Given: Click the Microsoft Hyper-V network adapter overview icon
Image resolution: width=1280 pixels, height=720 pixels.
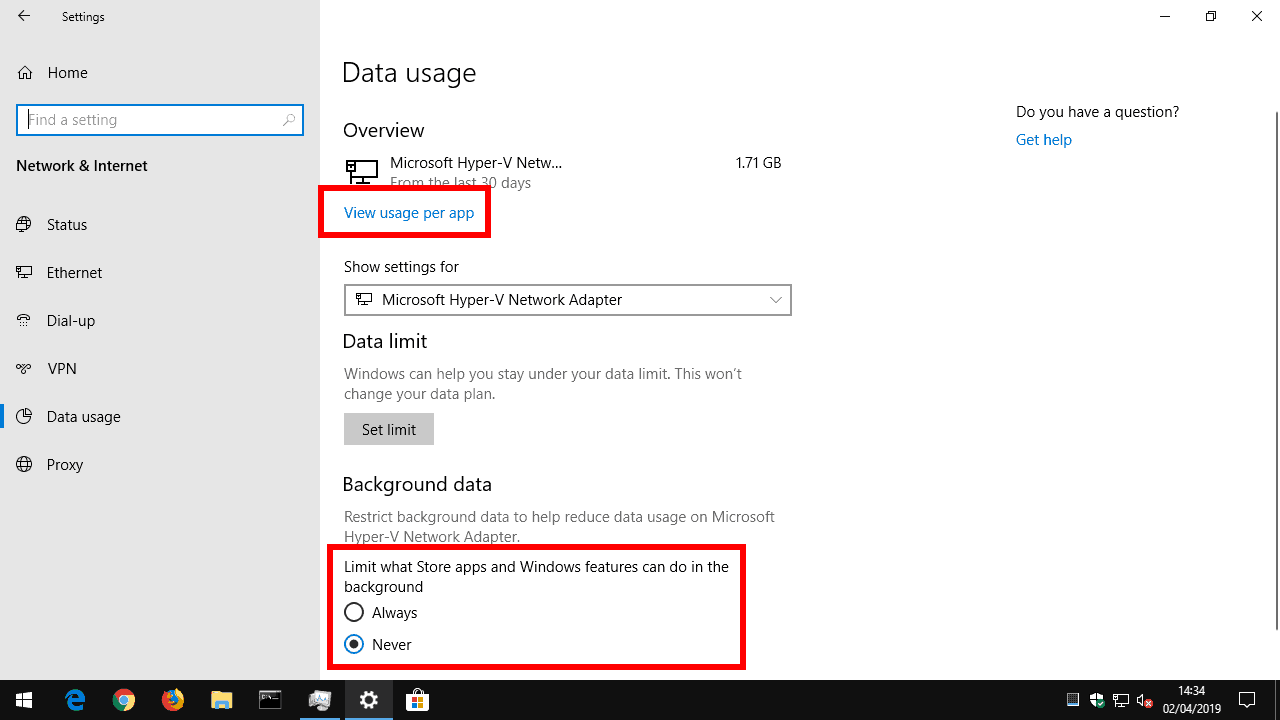Looking at the screenshot, I should [x=362, y=171].
